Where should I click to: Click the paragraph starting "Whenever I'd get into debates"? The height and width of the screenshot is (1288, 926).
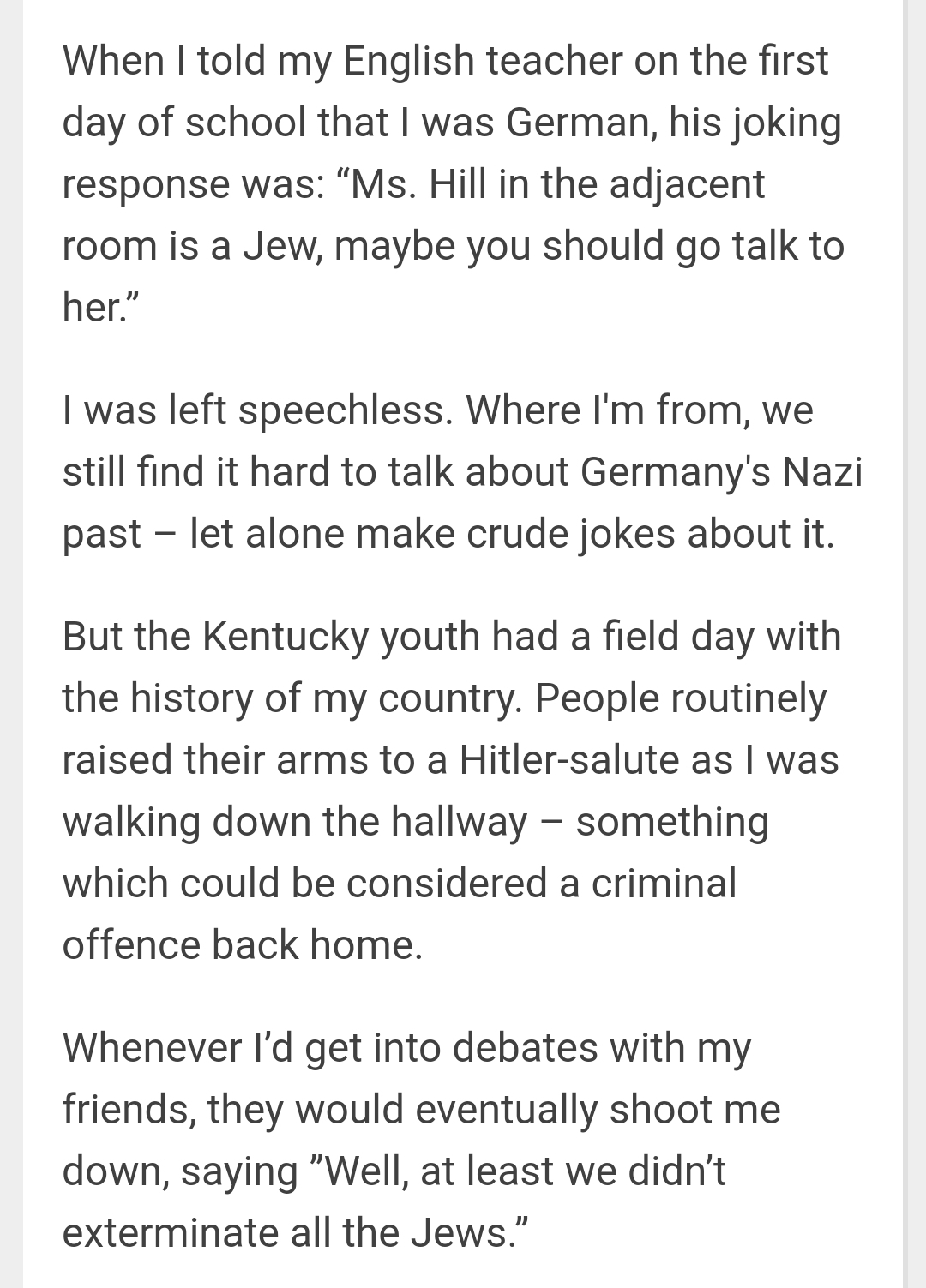pyautogui.click(x=421, y=1140)
